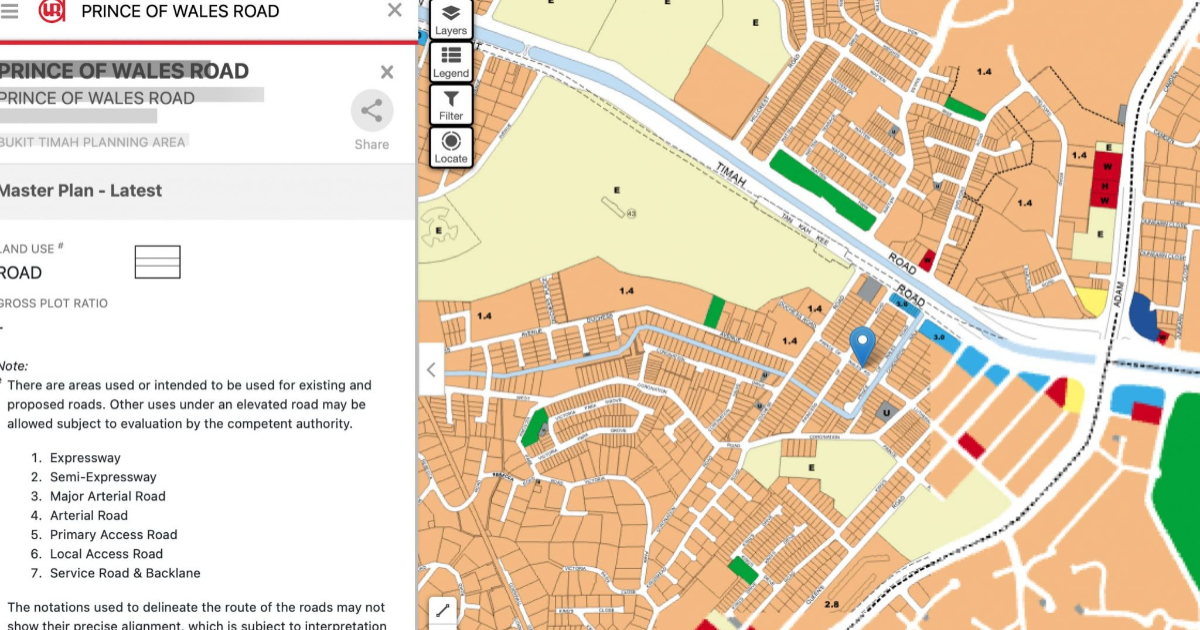The width and height of the screenshot is (1200, 630).
Task: Clear the search bar using top X
Action: [395, 11]
